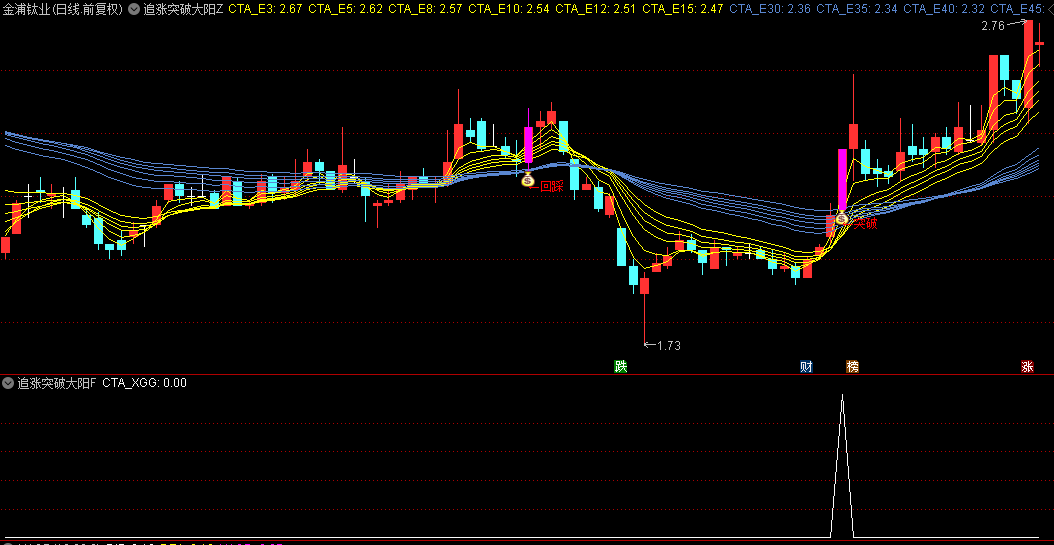1054x545 pixels.
Task: Click the 追涨突破大阳Z indicator name
Action: pyautogui.click(x=183, y=9)
